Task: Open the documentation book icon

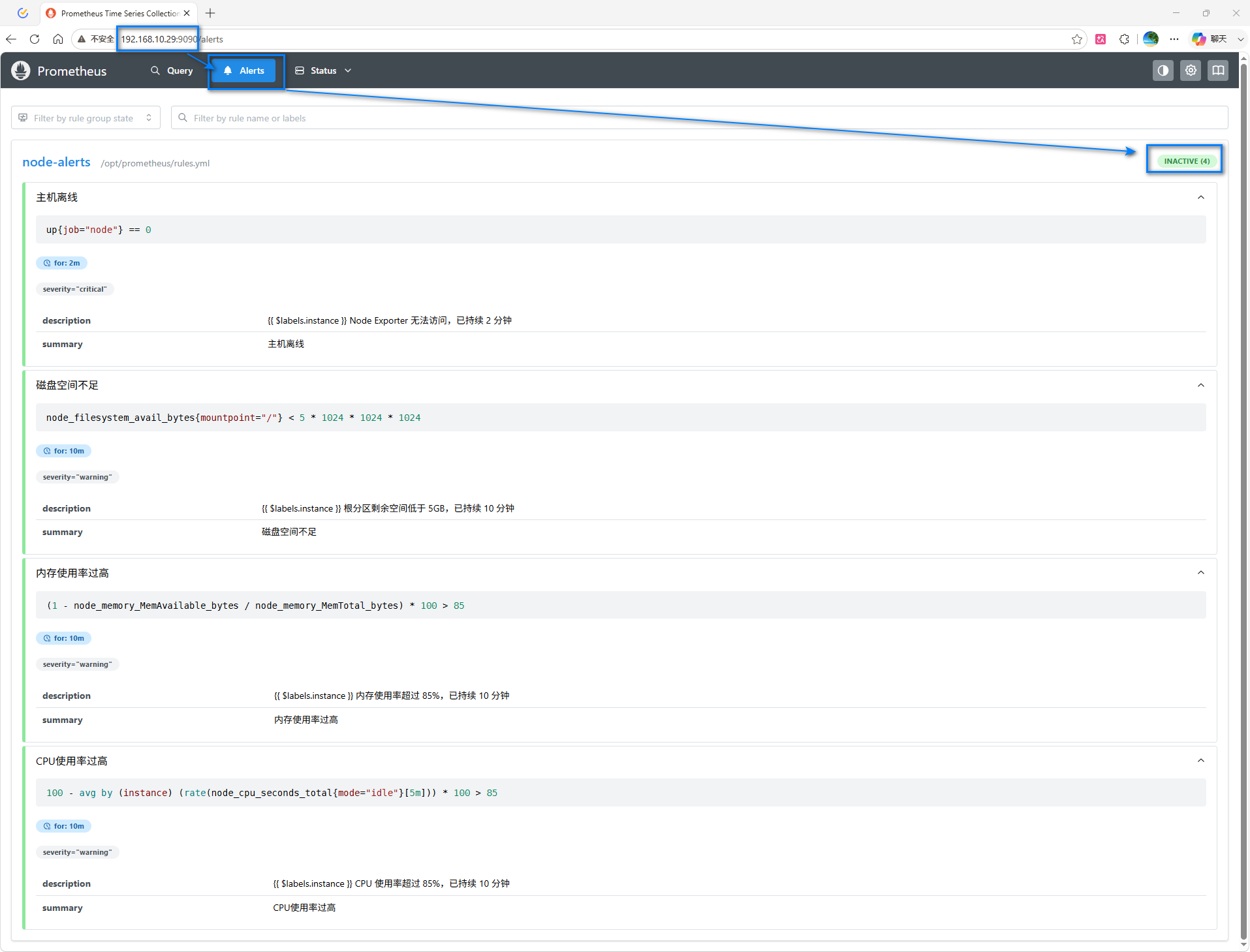Action: click(1218, 70)
